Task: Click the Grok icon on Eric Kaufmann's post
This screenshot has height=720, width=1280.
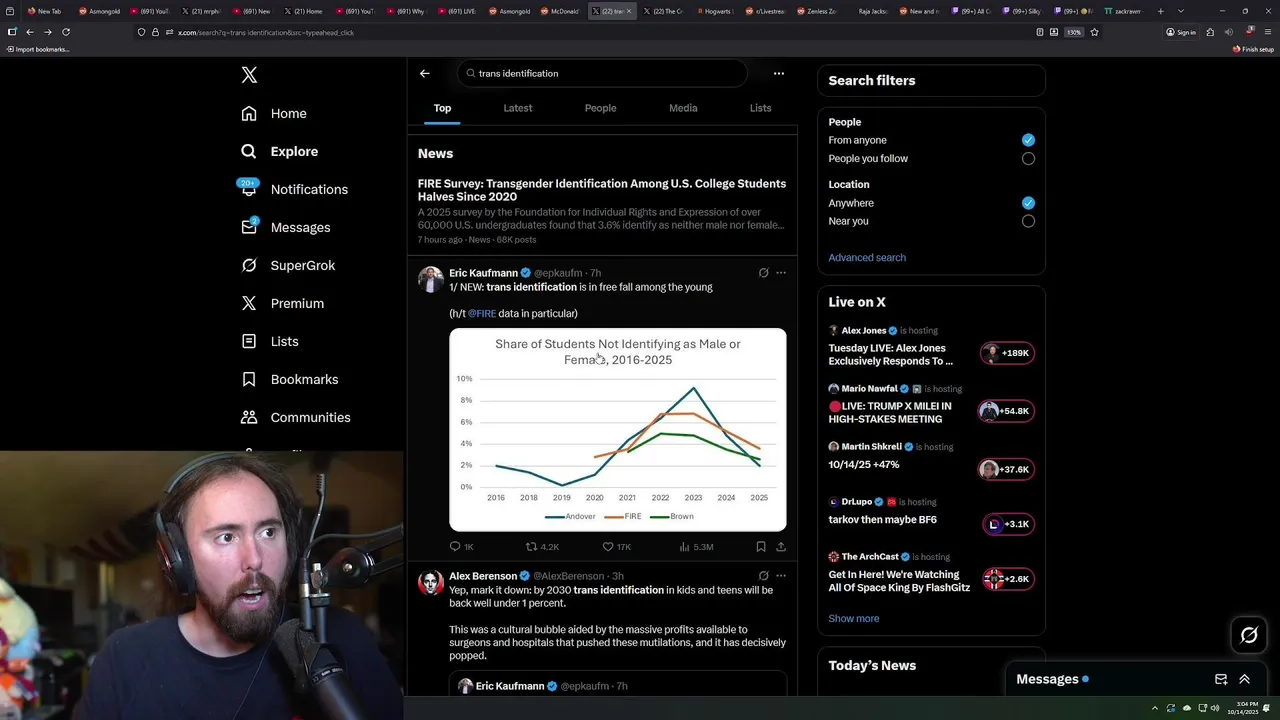Action: click(x=763, y=273)
